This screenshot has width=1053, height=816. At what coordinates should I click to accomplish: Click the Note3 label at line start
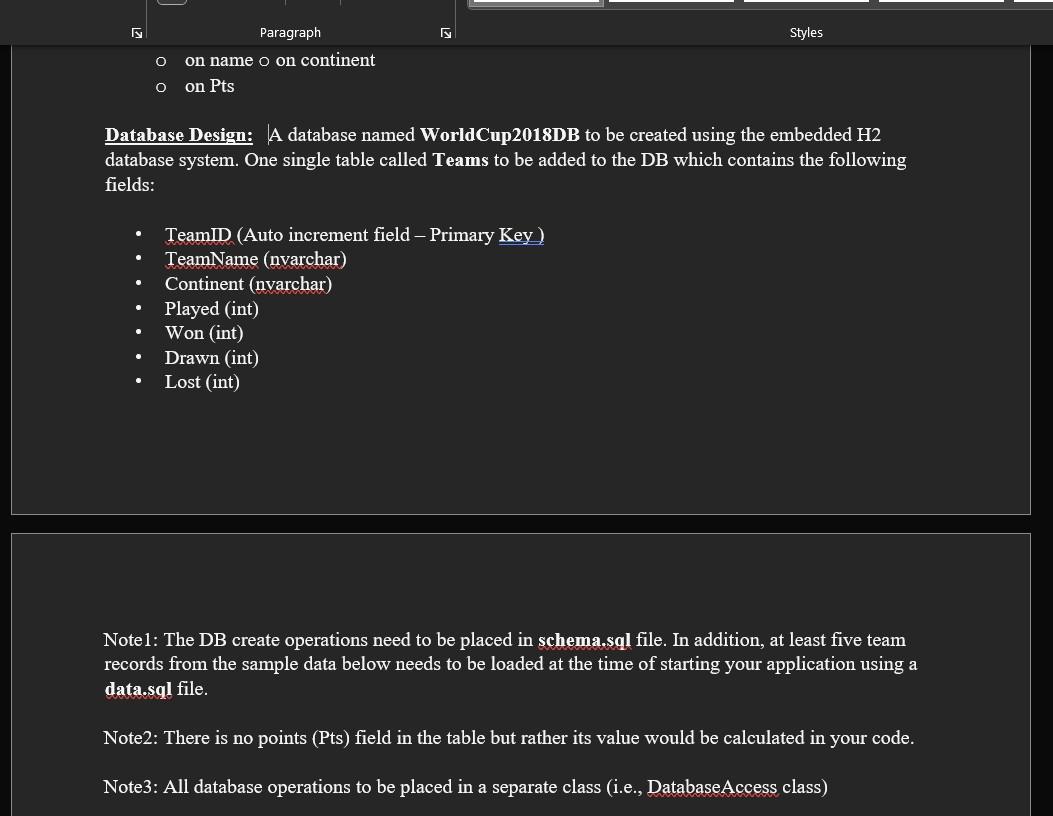(131, 786)
